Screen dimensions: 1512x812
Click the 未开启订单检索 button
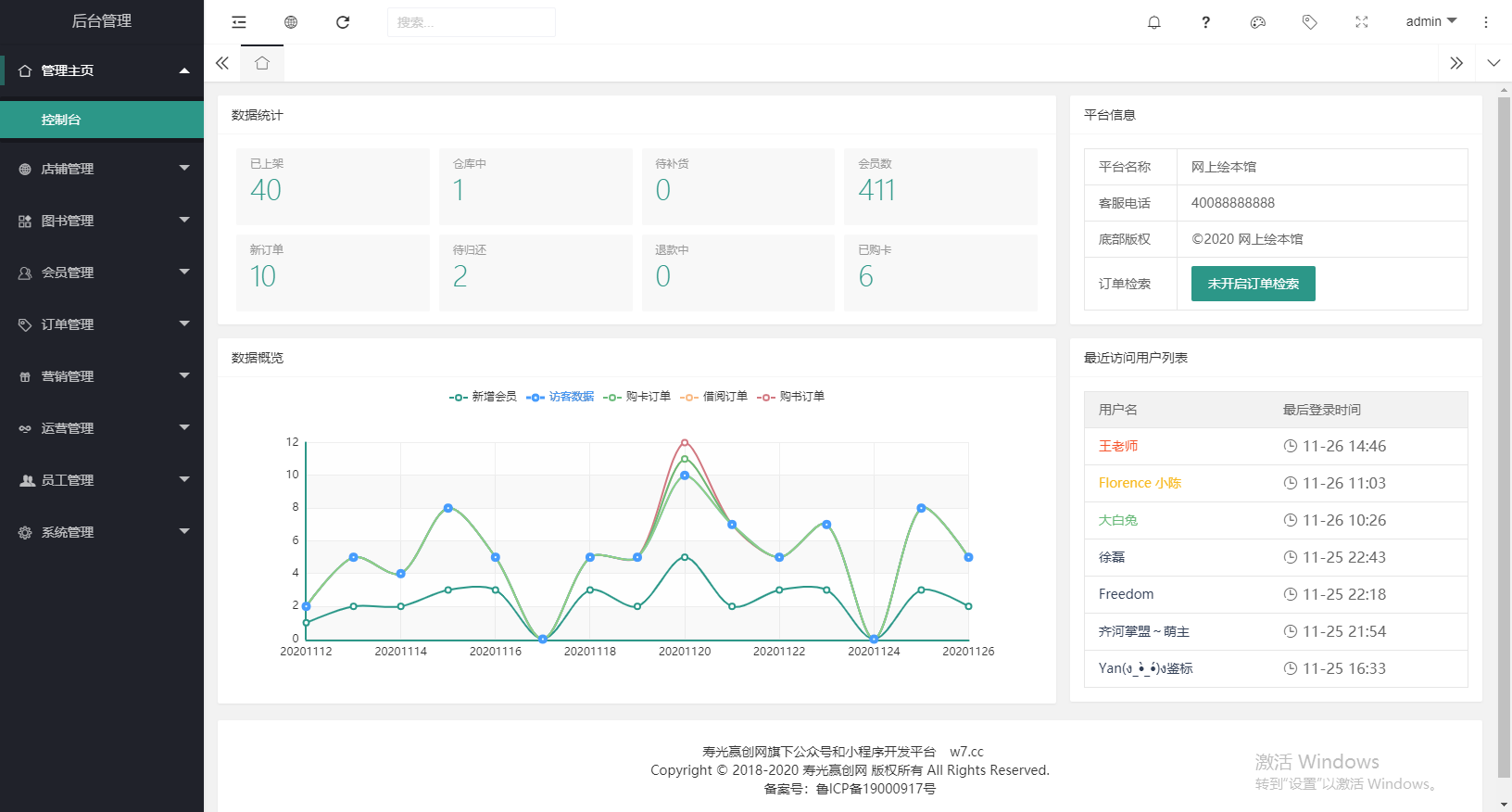(x=1253, y=284)
